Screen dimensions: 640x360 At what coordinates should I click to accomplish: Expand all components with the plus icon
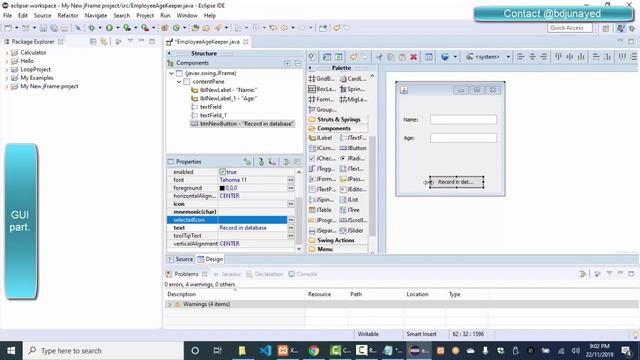point(287,63)
